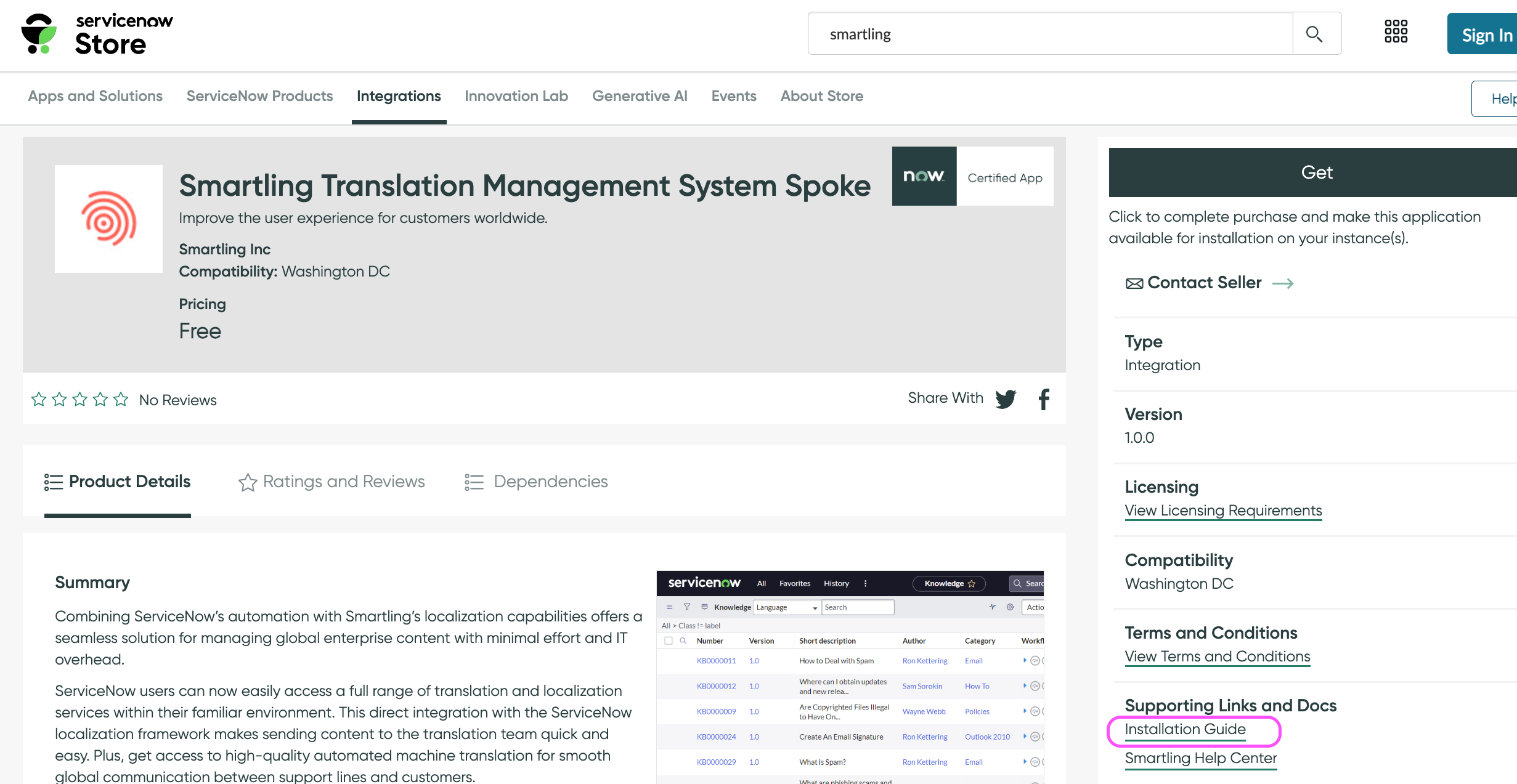The width and height of the screenshot is (1517, 784).
Task: Click the Now Certified App badge
Action: (973, 176)
